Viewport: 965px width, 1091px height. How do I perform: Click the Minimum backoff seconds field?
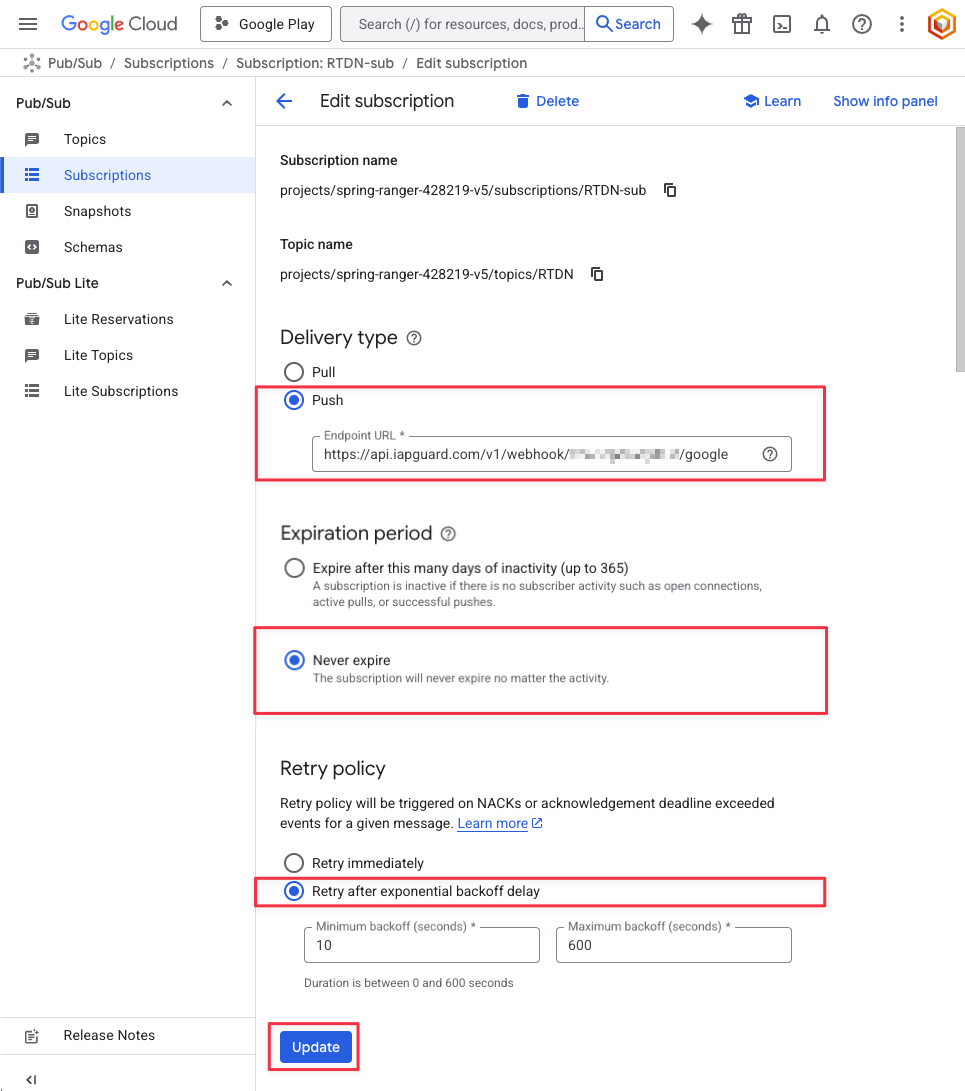[421, 945]
